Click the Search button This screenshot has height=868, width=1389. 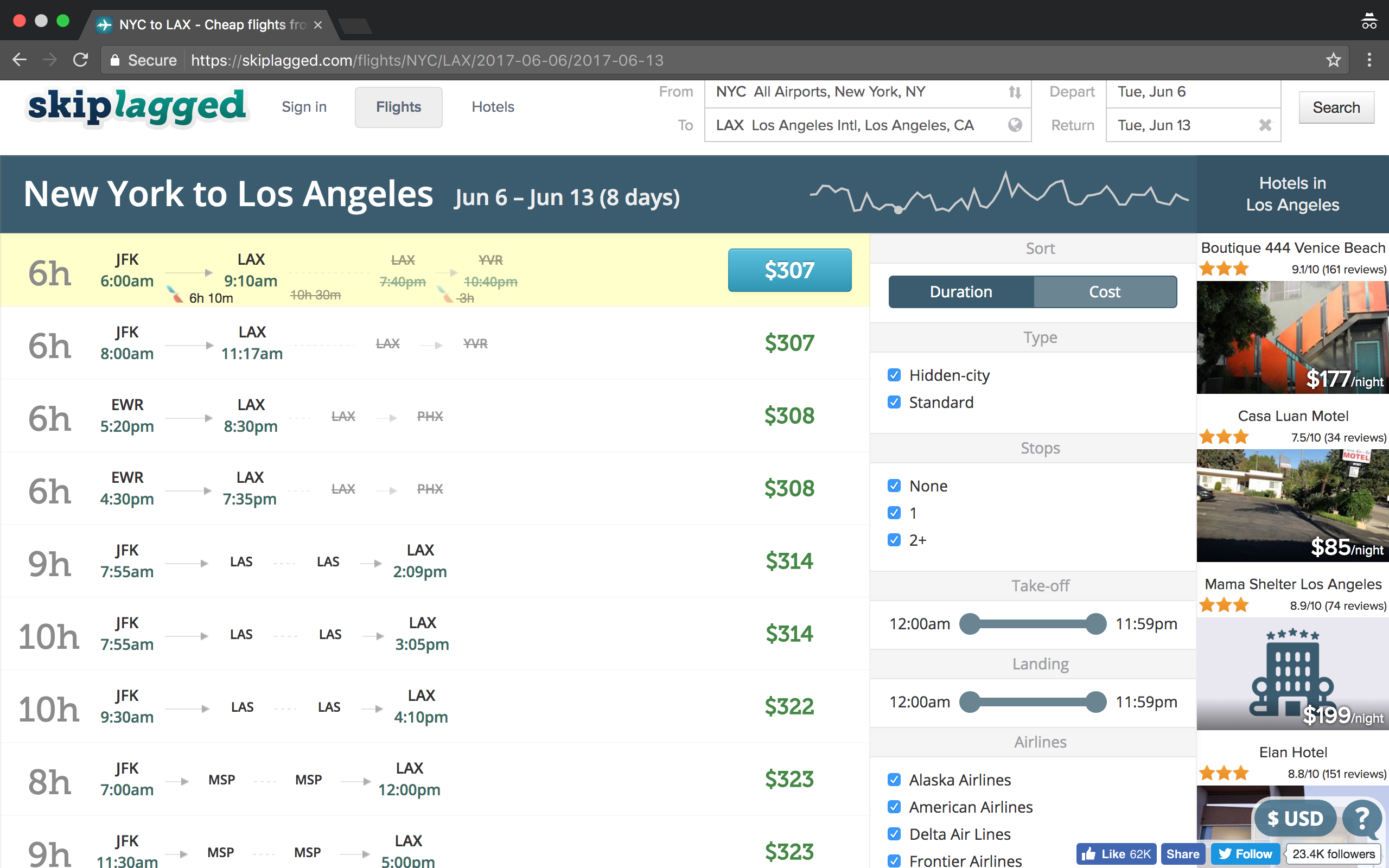[x=1336, y=107]
